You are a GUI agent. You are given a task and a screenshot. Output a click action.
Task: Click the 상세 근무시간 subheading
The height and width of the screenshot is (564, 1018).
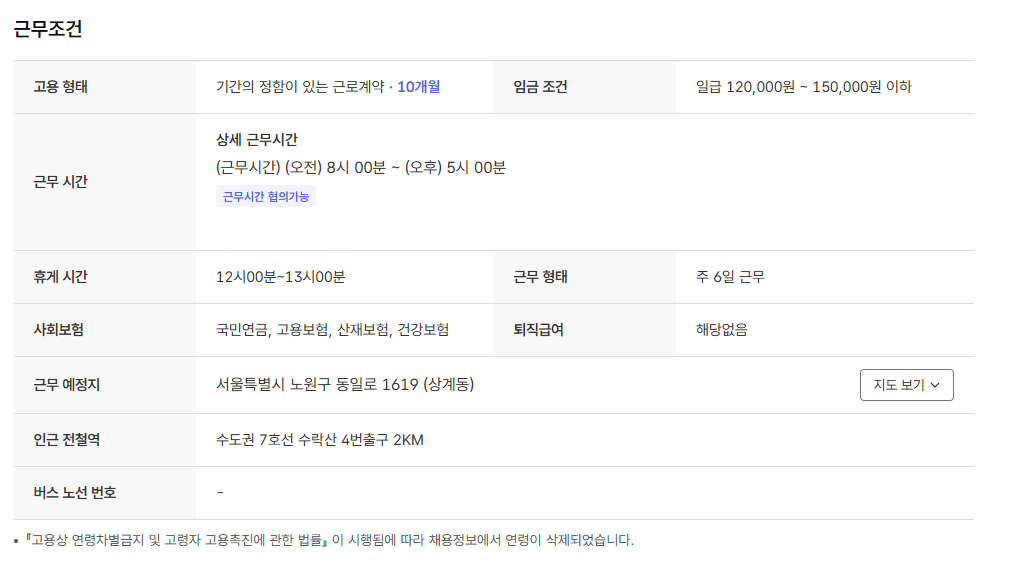pyautogui.click(x=257, y=140)
